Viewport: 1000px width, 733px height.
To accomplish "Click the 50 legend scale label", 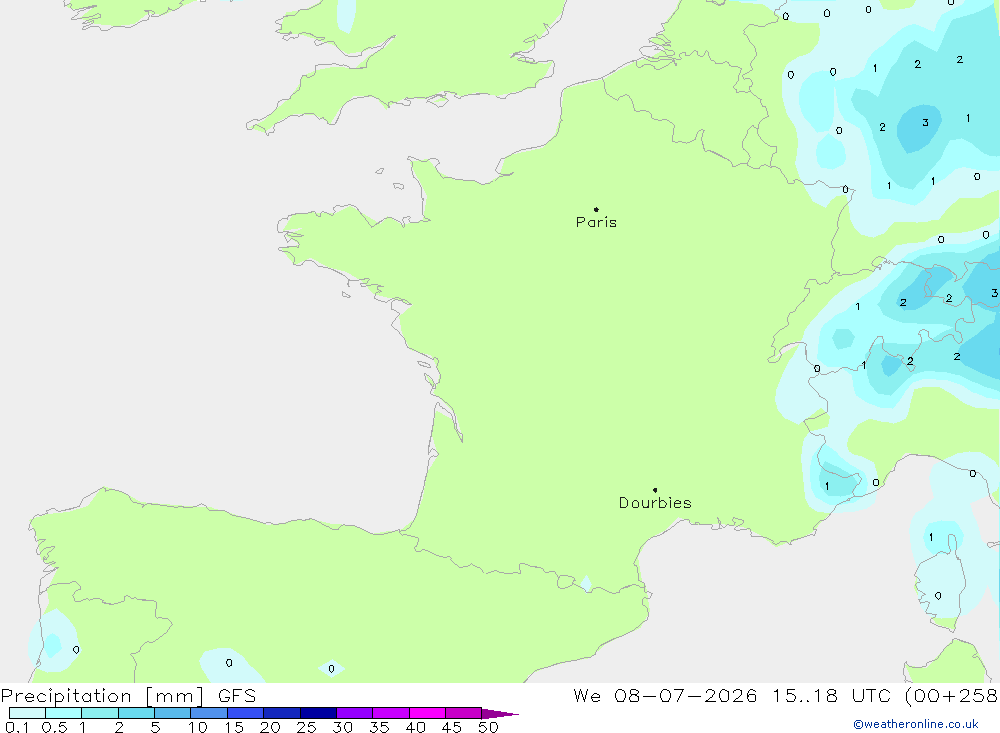I will point(489,727).
